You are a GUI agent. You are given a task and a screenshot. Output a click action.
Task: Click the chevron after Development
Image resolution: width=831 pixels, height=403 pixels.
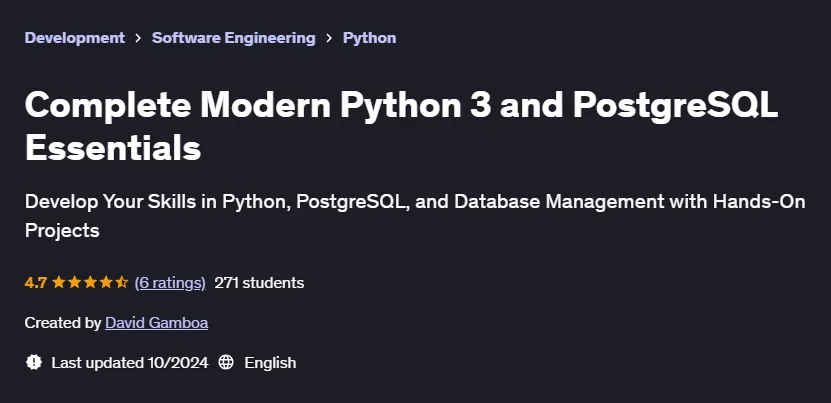click(x=138, y=38)
